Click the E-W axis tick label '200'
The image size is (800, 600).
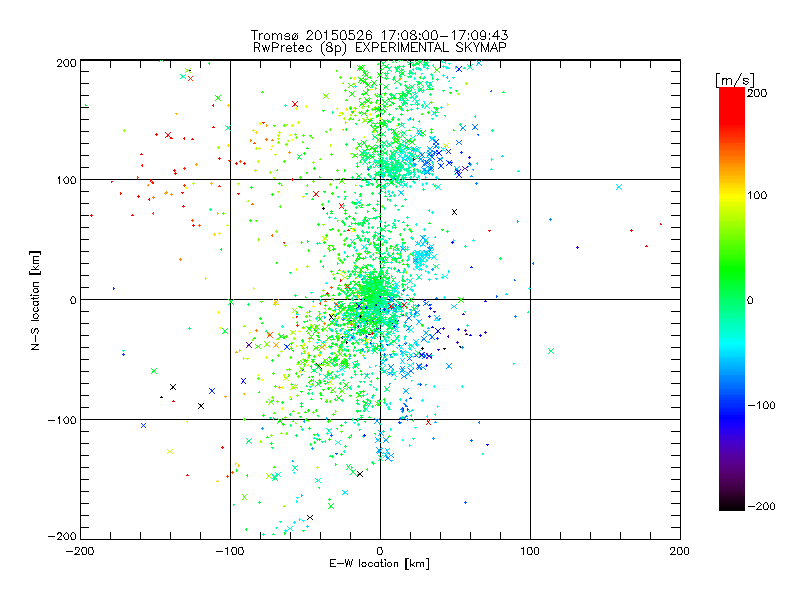(680, 551)
